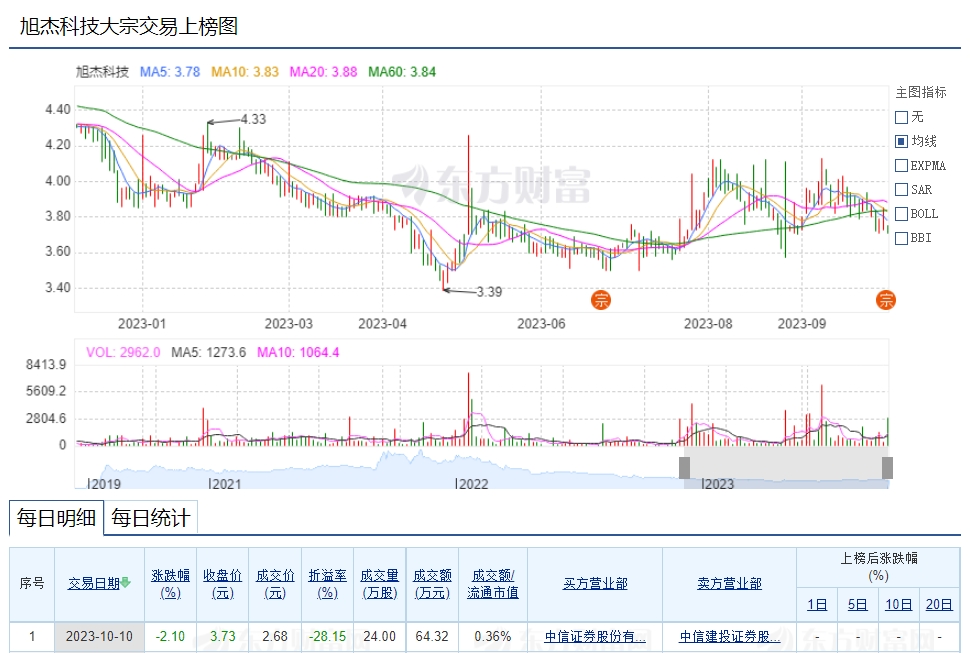Click the 5日 post-listing change header

858,604
